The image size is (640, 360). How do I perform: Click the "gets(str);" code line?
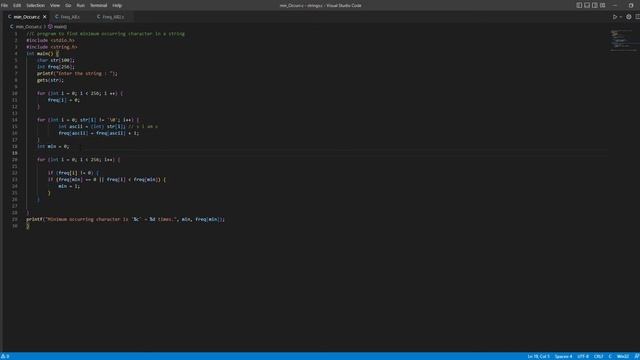(50, 80)
